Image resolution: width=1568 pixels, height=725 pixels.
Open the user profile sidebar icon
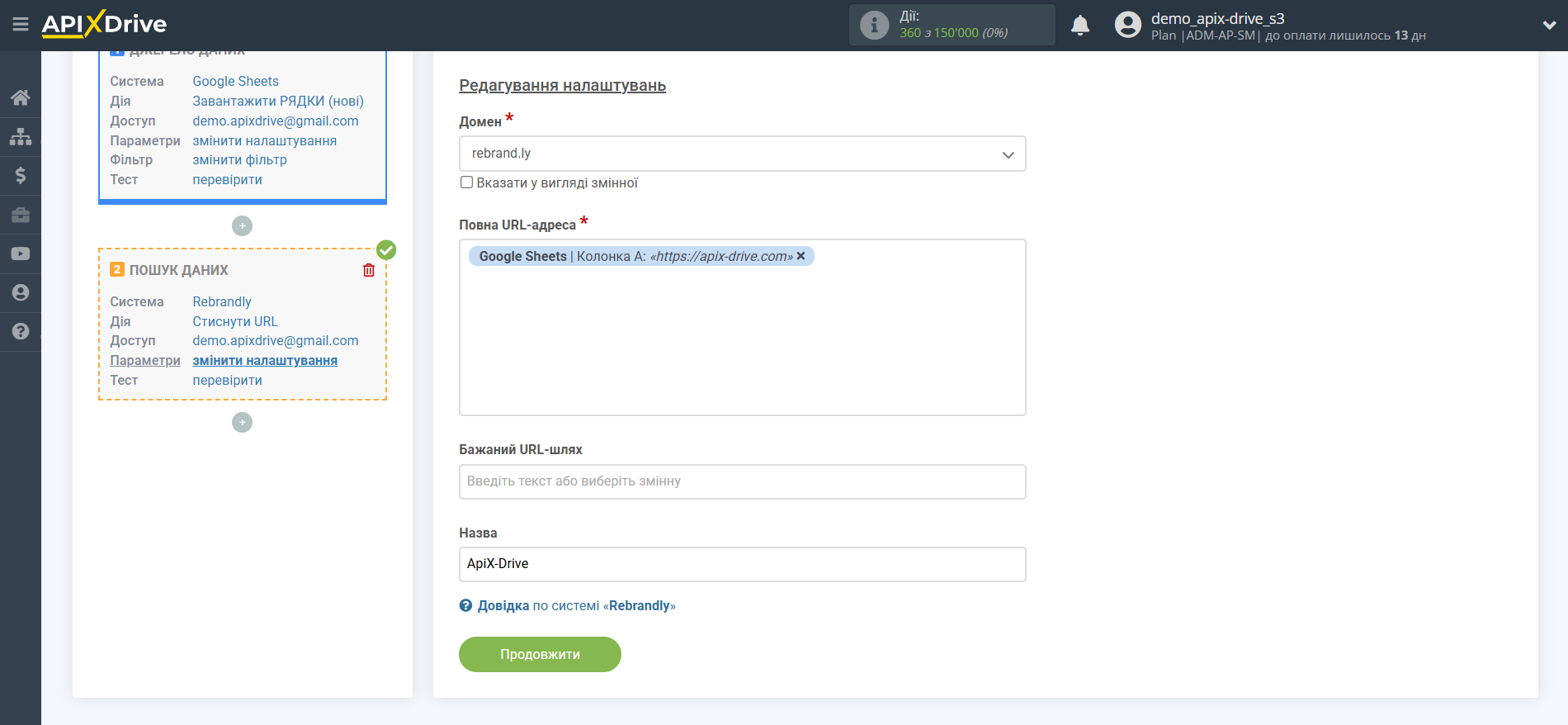(21, 292)
